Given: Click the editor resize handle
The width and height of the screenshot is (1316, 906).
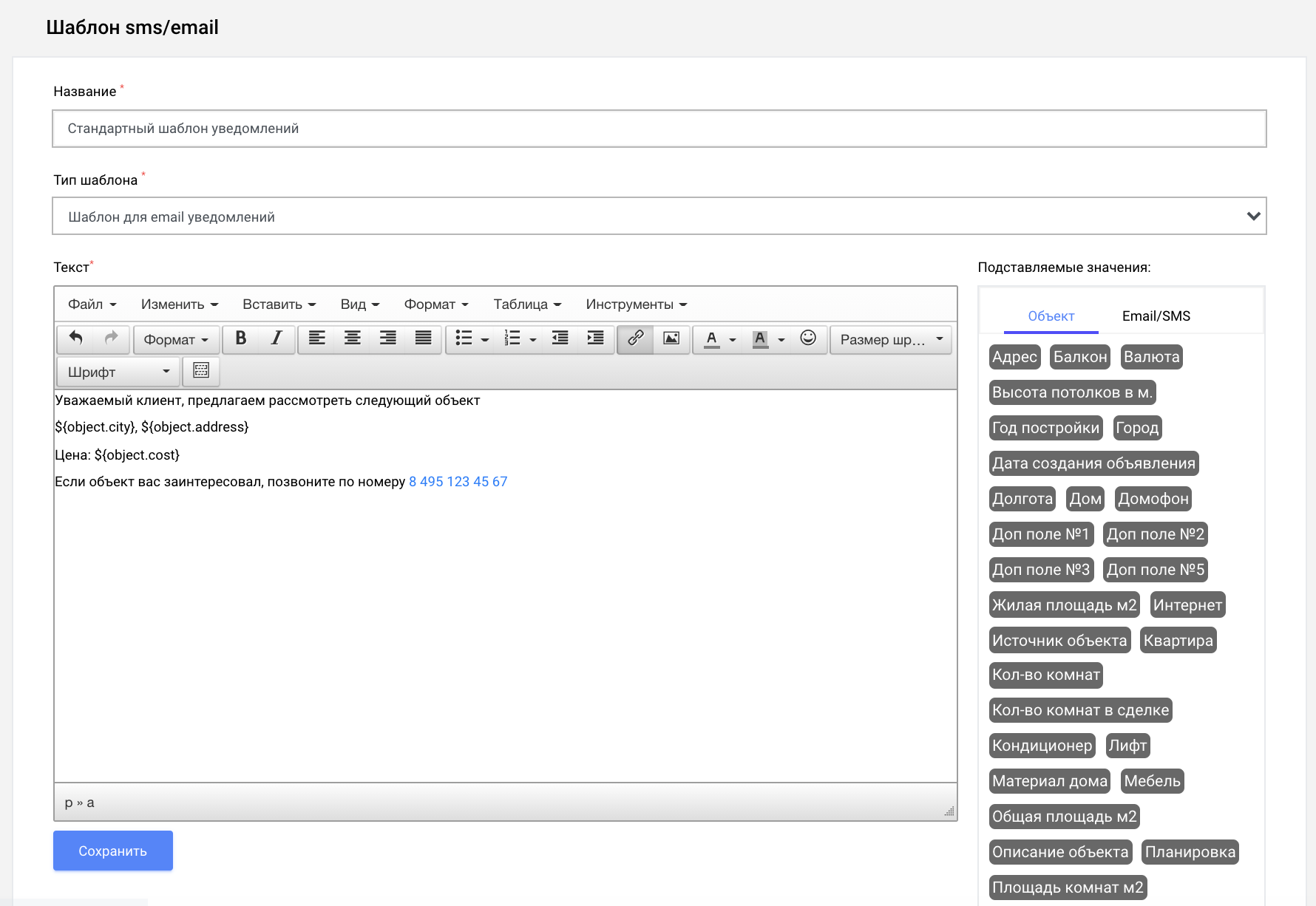Looking at the screenshot, I should pyautogui.click(x=949, y=811).
